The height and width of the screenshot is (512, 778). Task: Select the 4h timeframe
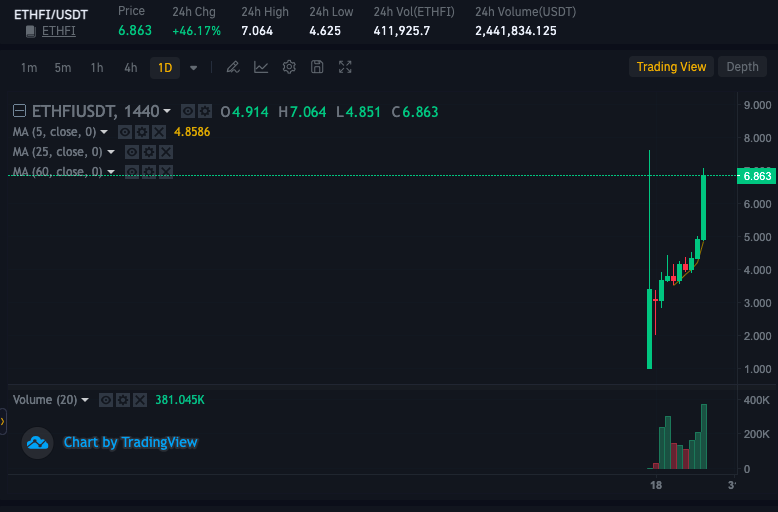[x=130, y=67]
